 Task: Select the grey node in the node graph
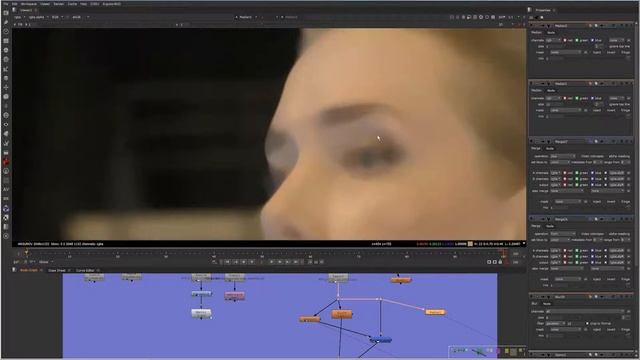point(201,313)
